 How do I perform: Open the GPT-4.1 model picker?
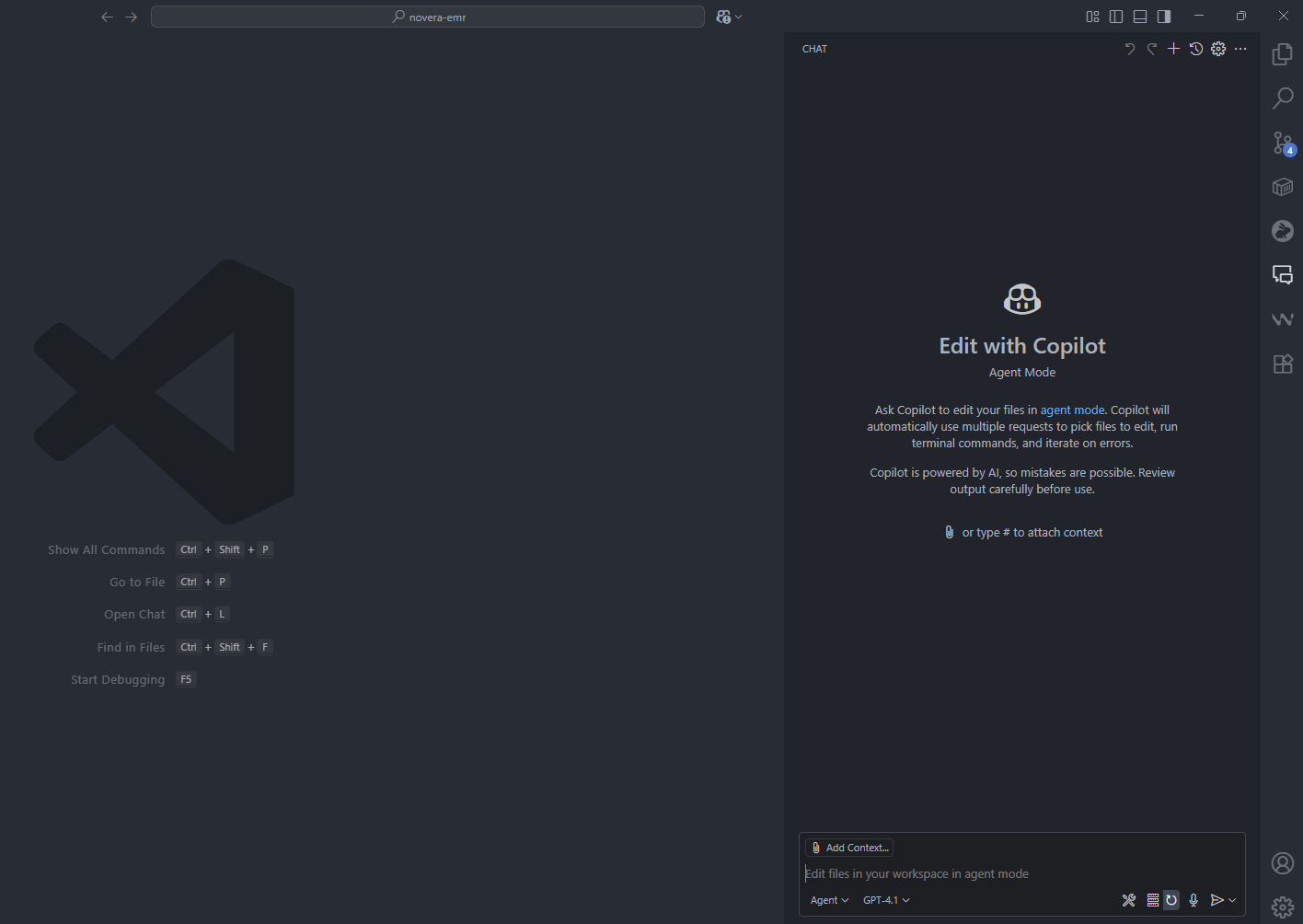(x=886, y=900)
